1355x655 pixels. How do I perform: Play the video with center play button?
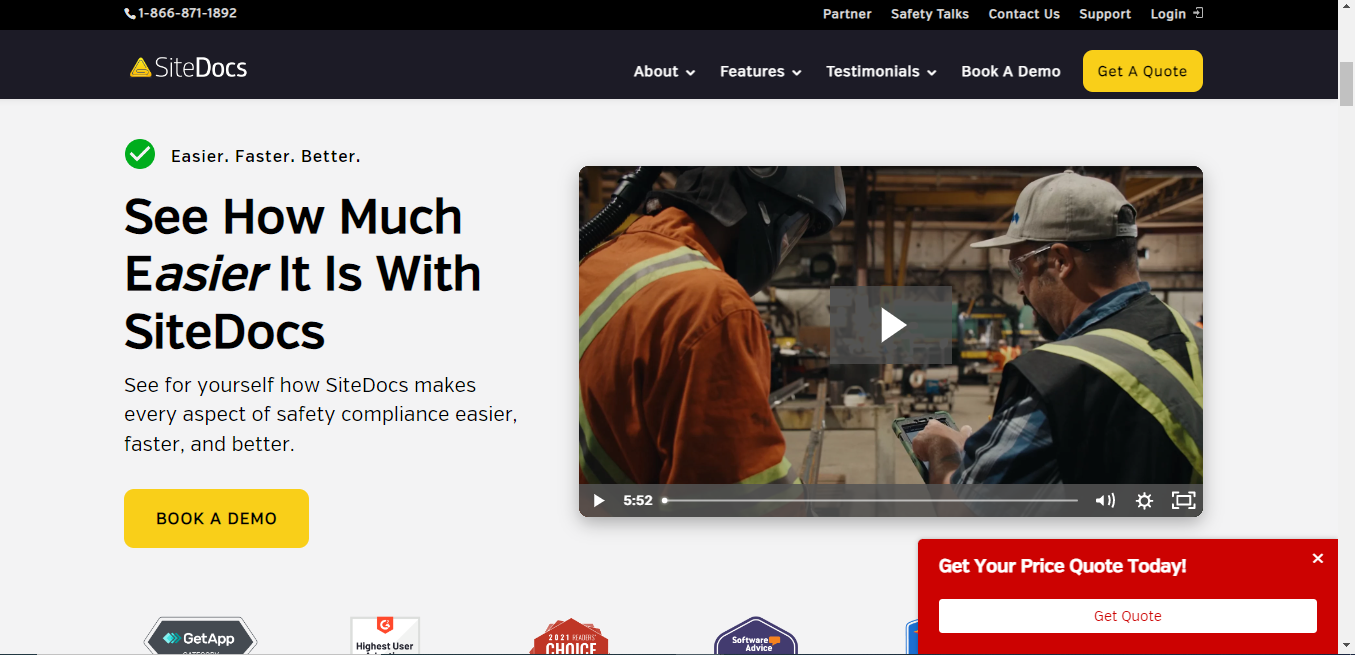(891, 325)
